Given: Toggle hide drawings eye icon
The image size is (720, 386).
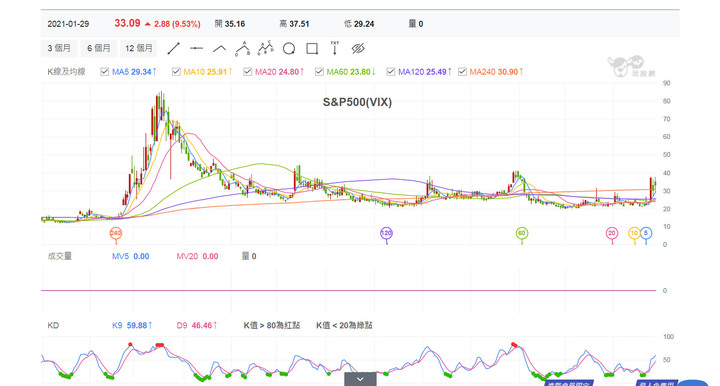Looking at the screenshot, I should coord(358,48).
